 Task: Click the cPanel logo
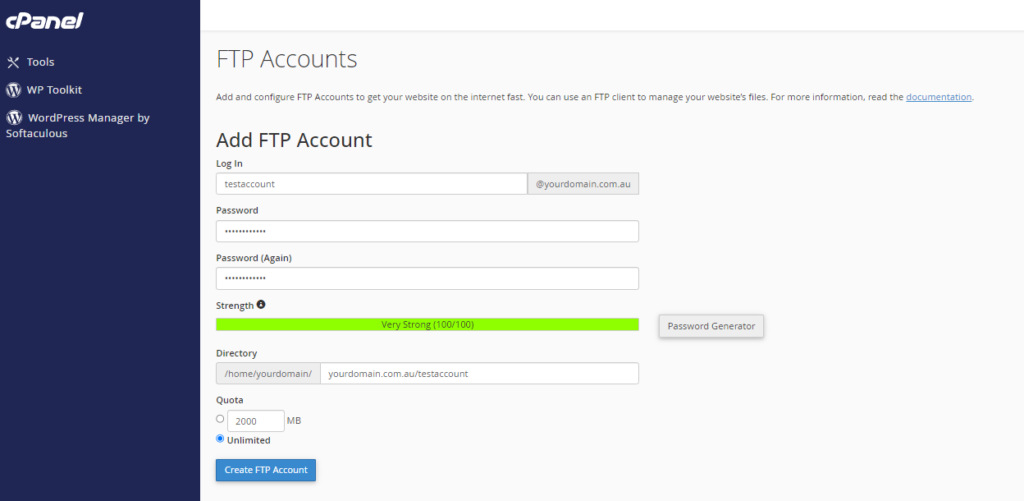tap(44, 20)
